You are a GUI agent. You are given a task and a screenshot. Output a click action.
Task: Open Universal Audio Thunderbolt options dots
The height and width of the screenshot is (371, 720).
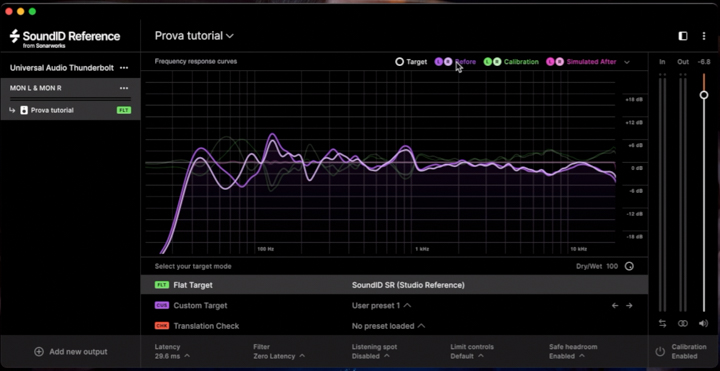coord(124,68)
